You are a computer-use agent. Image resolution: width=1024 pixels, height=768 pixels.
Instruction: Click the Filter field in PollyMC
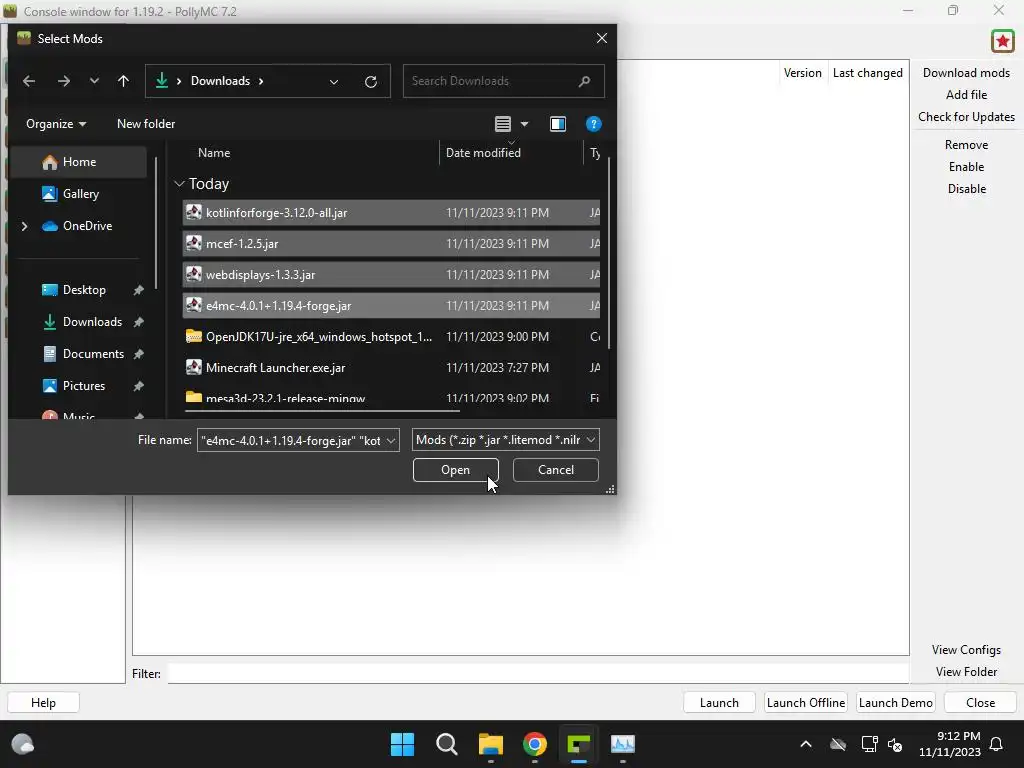[537, 674]
